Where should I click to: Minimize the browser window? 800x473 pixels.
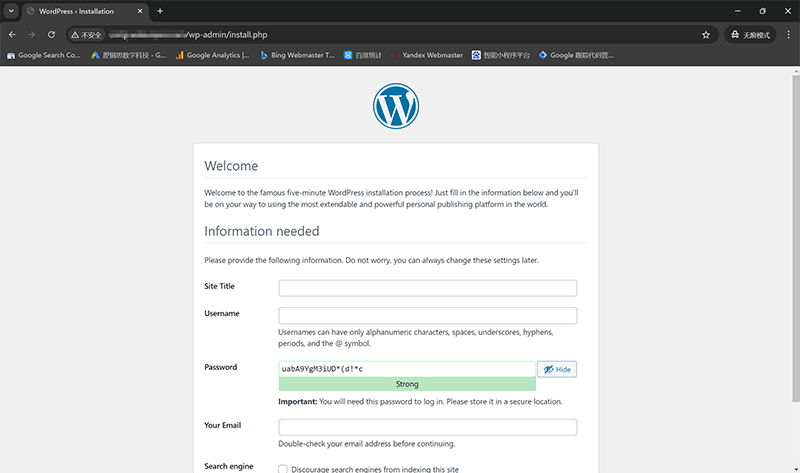click(x=737, y=11)
